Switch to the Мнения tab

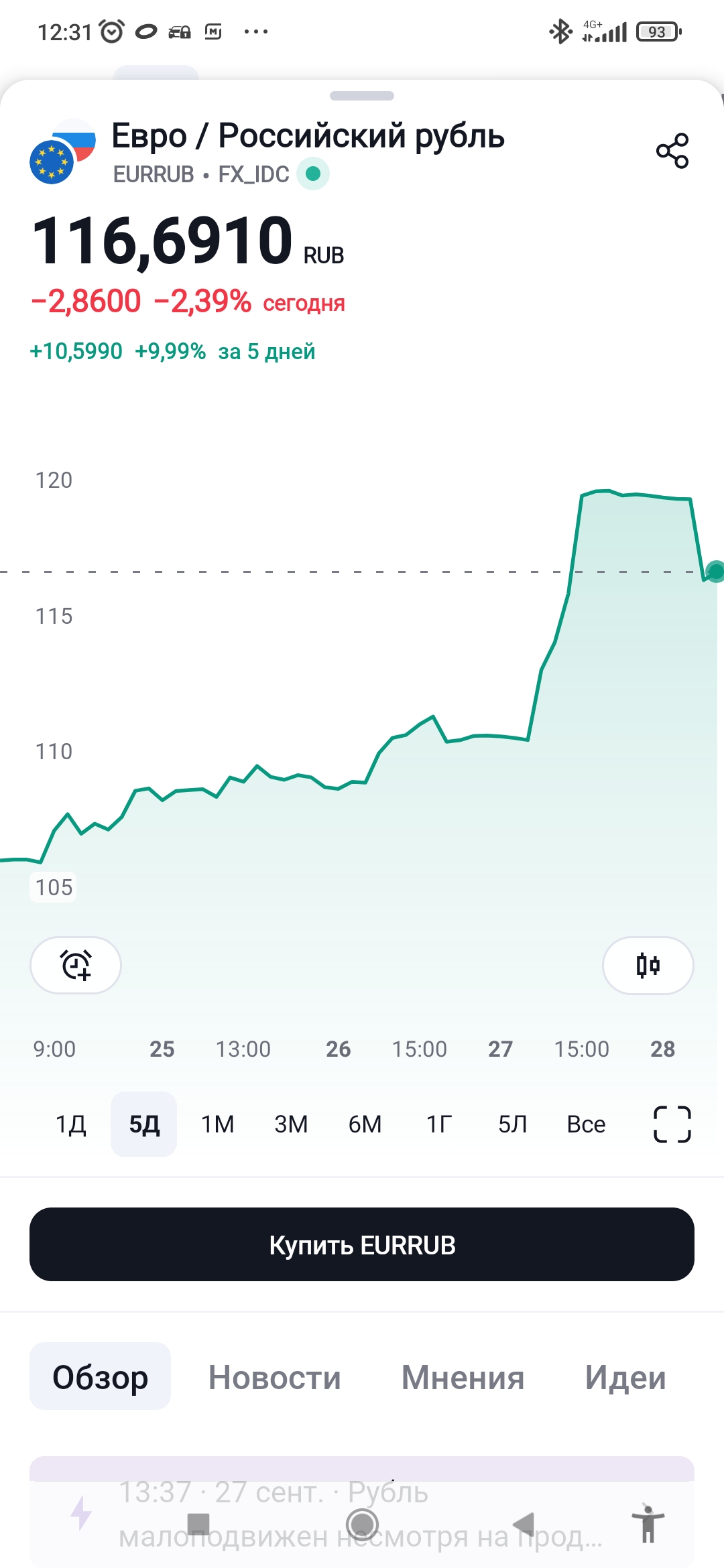463,1377
